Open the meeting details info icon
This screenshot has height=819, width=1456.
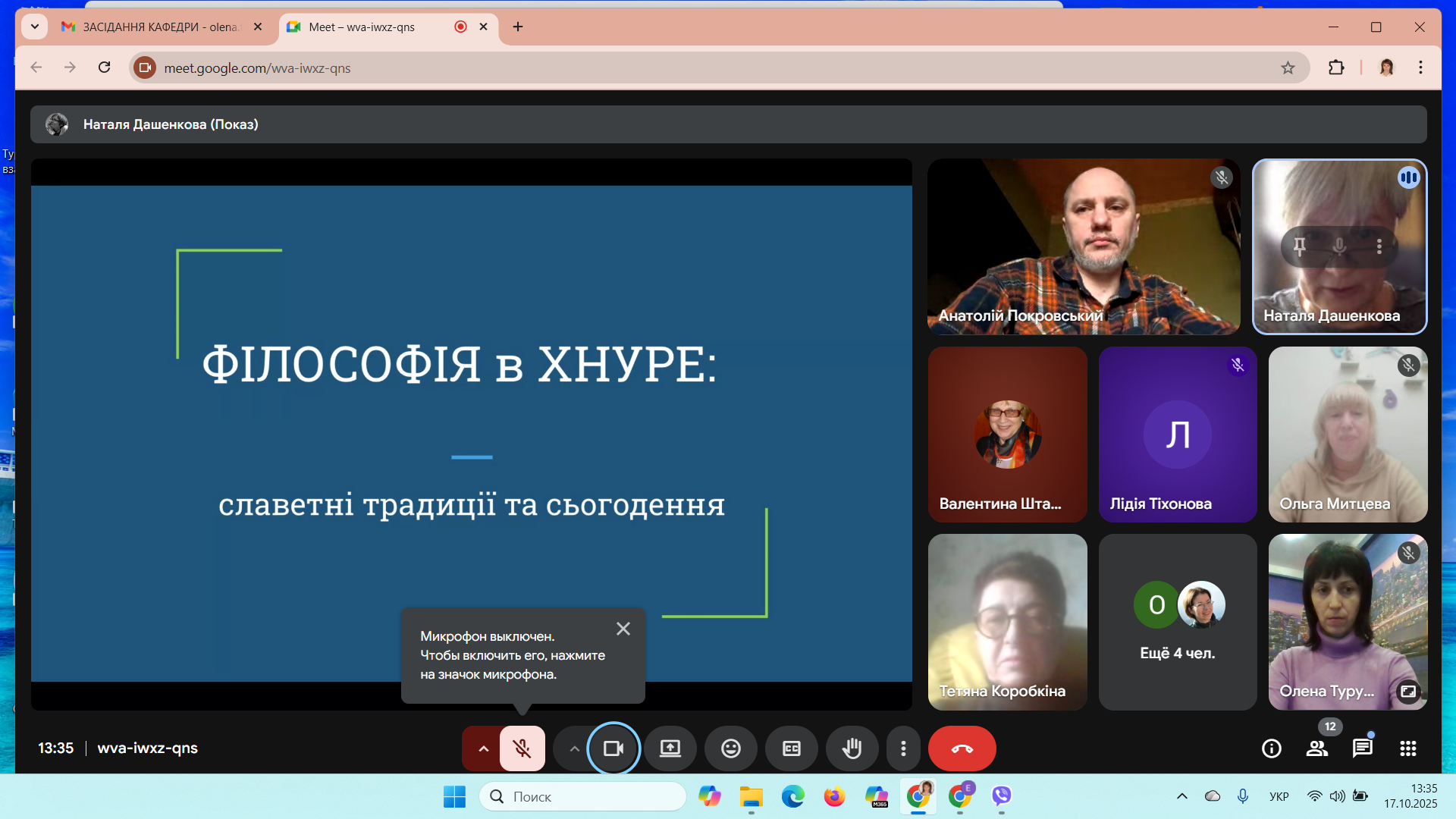[1271, 748]
